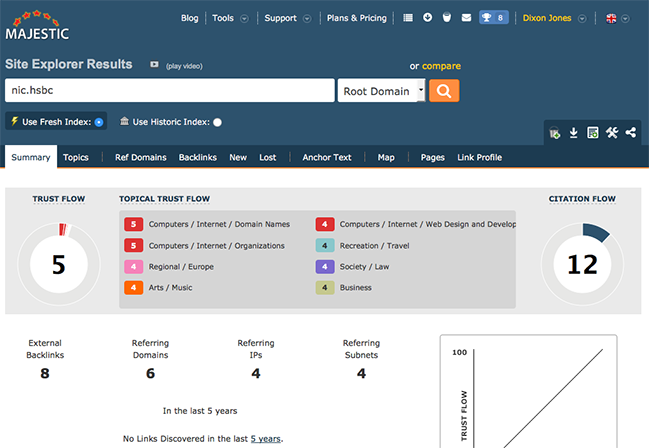
Task: Select Use Historic Index radio button
Action: click(217, 122)
